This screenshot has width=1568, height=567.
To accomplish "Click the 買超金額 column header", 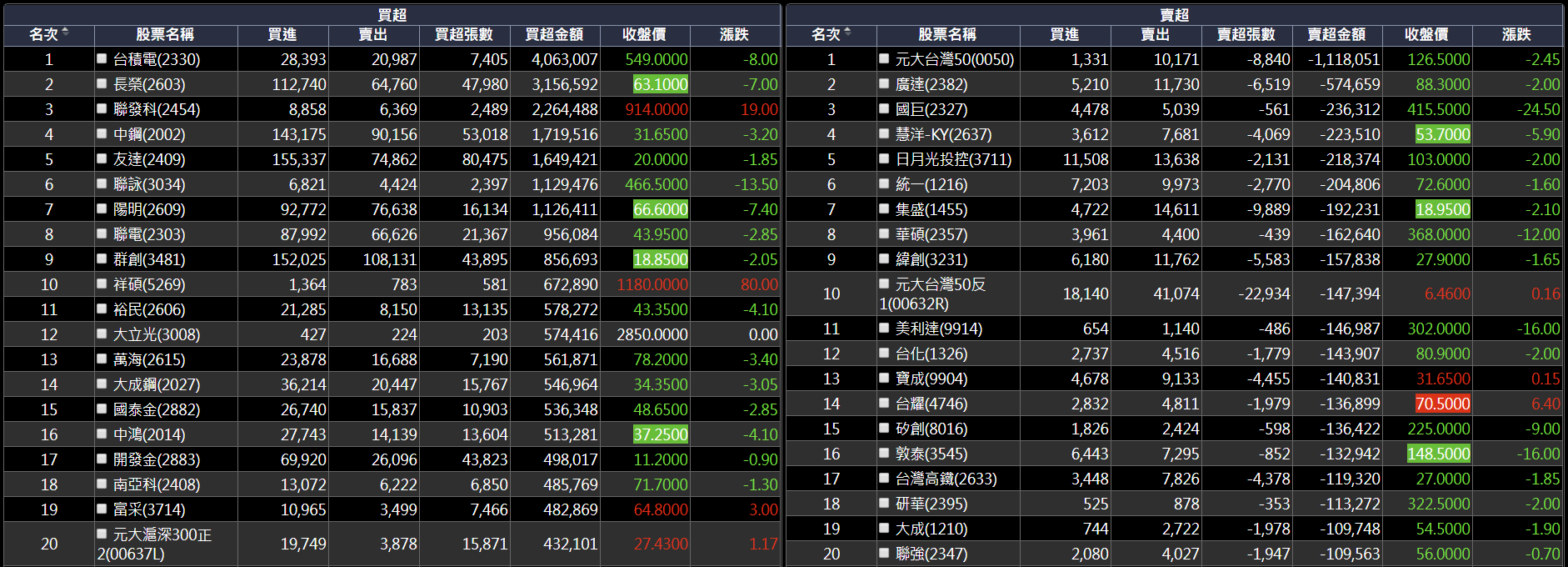I will (554, 34).
